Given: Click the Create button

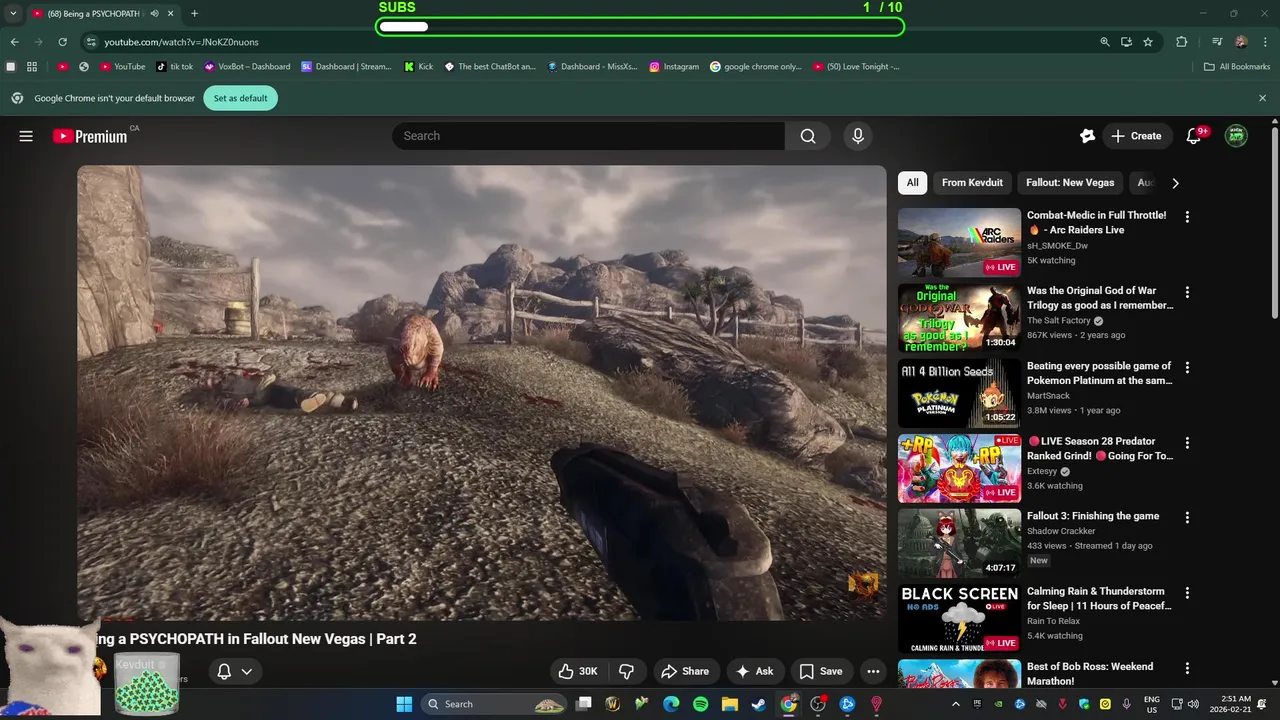Looking at the screenshot, I should 1137,136.
